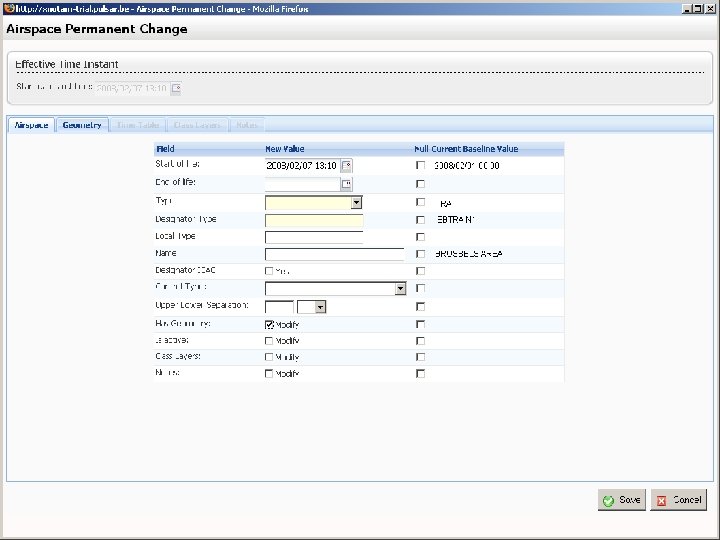The image size is (720, 540).
Task: Click the Start of life date field
Action: point(303,165)
